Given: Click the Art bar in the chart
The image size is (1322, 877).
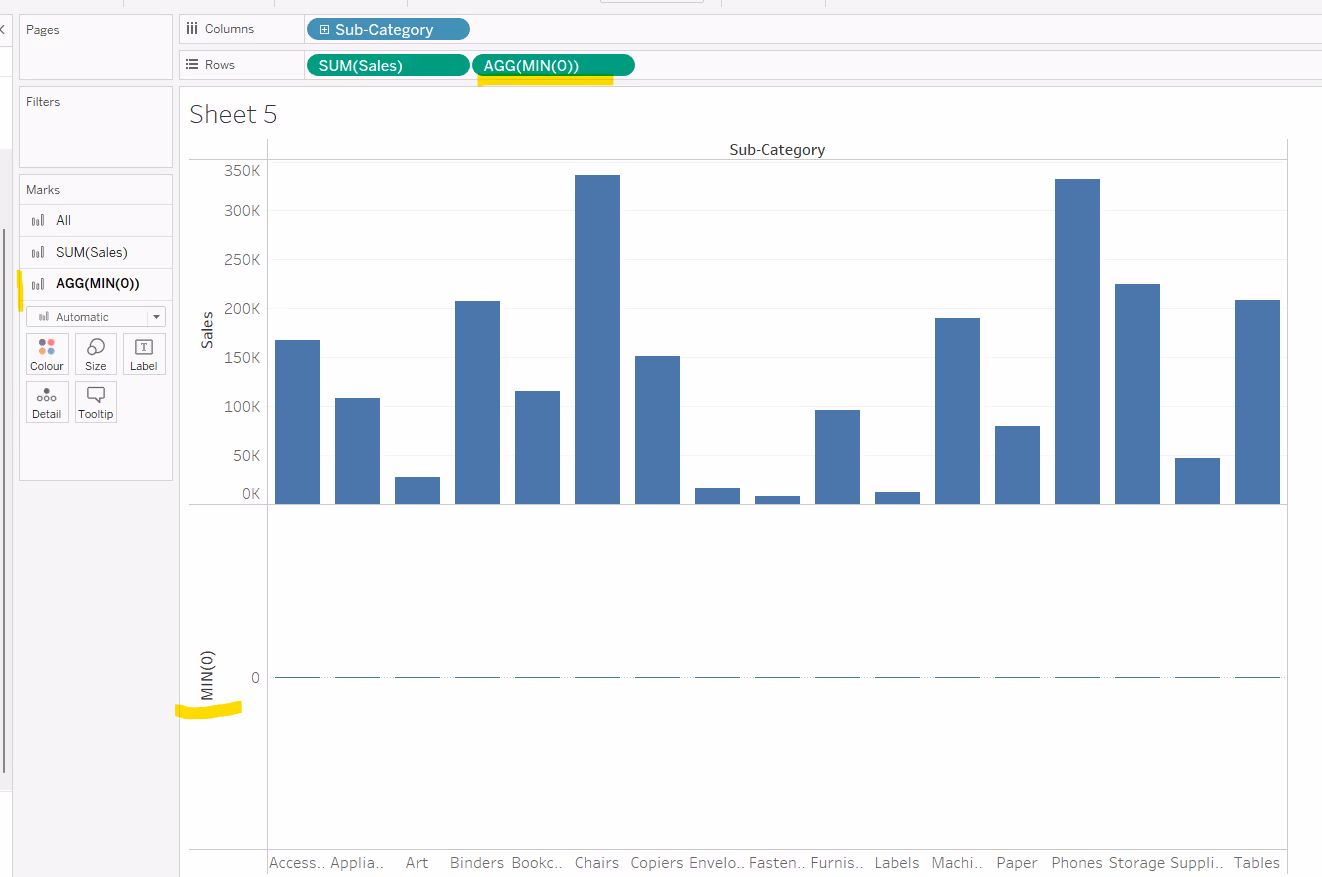Looking at the screenshot, I should pyautogui.click(x=417, y=490).
